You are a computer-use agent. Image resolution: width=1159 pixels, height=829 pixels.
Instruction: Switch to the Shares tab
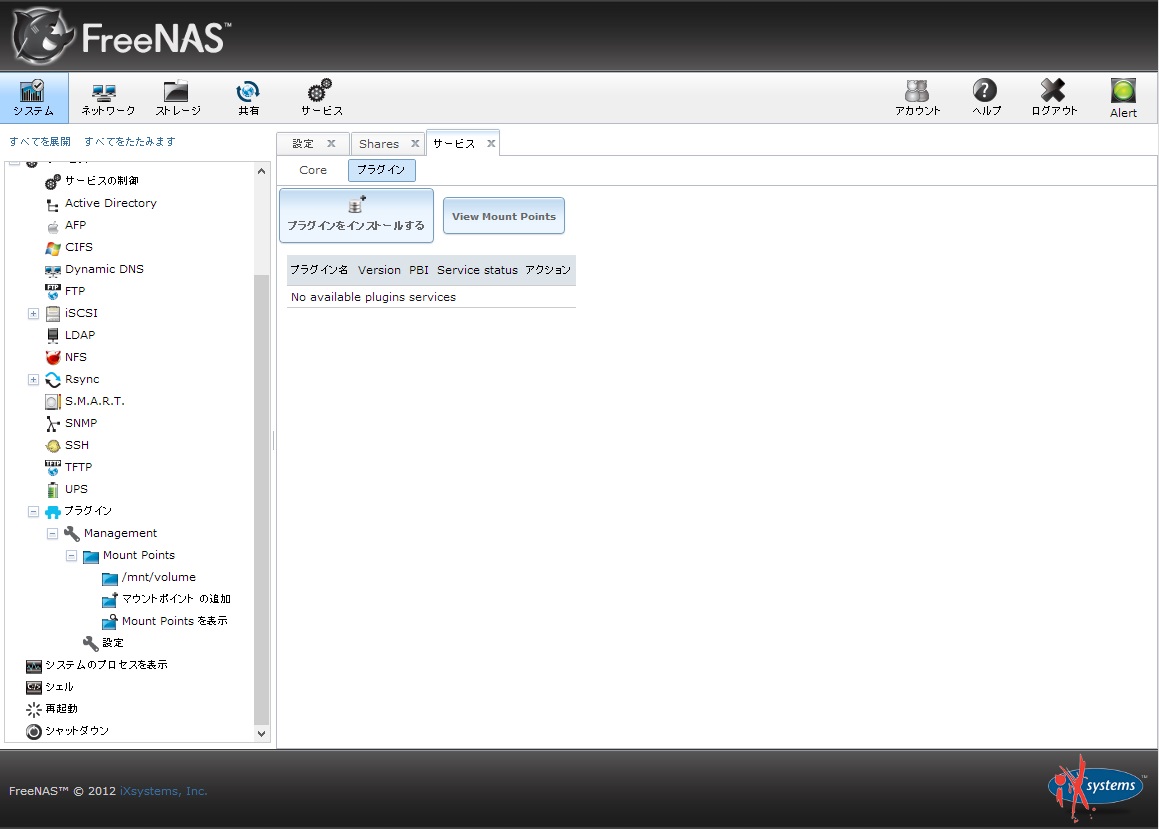pos(378,144)
